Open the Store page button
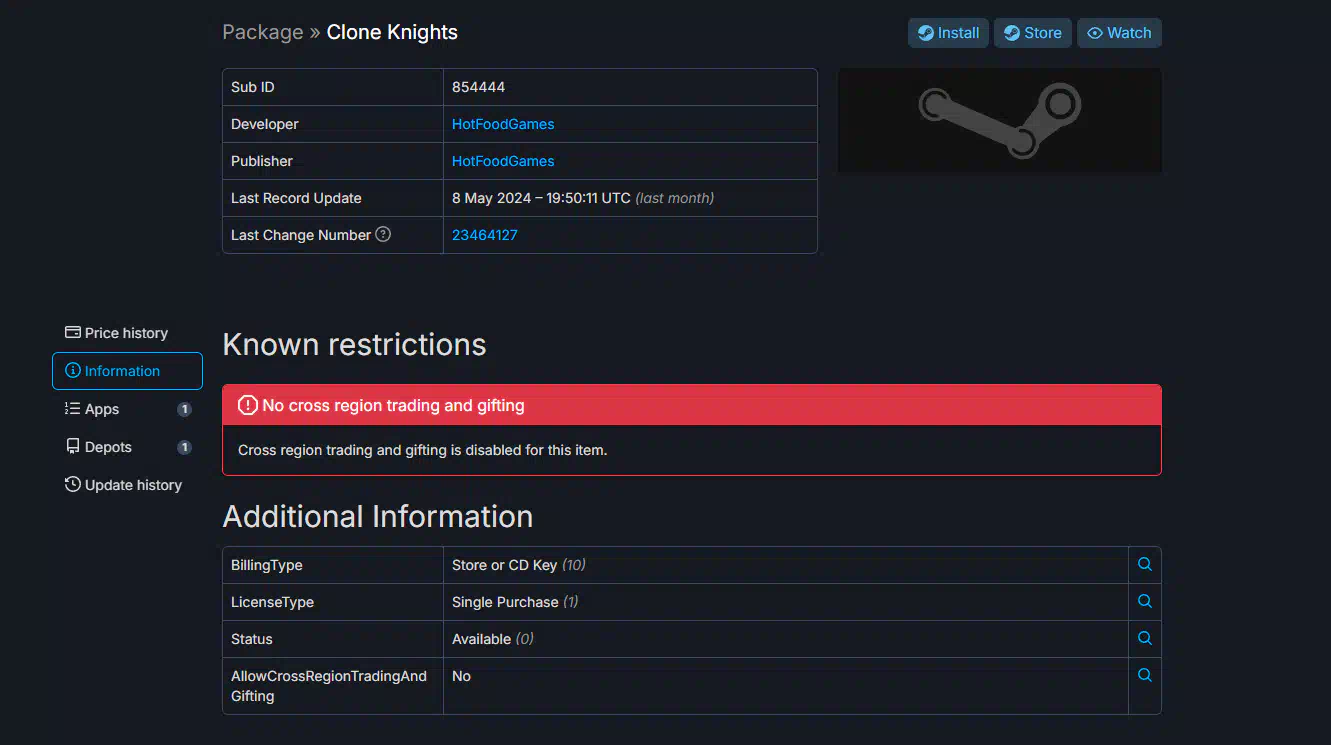 (x=1033, y=33)
